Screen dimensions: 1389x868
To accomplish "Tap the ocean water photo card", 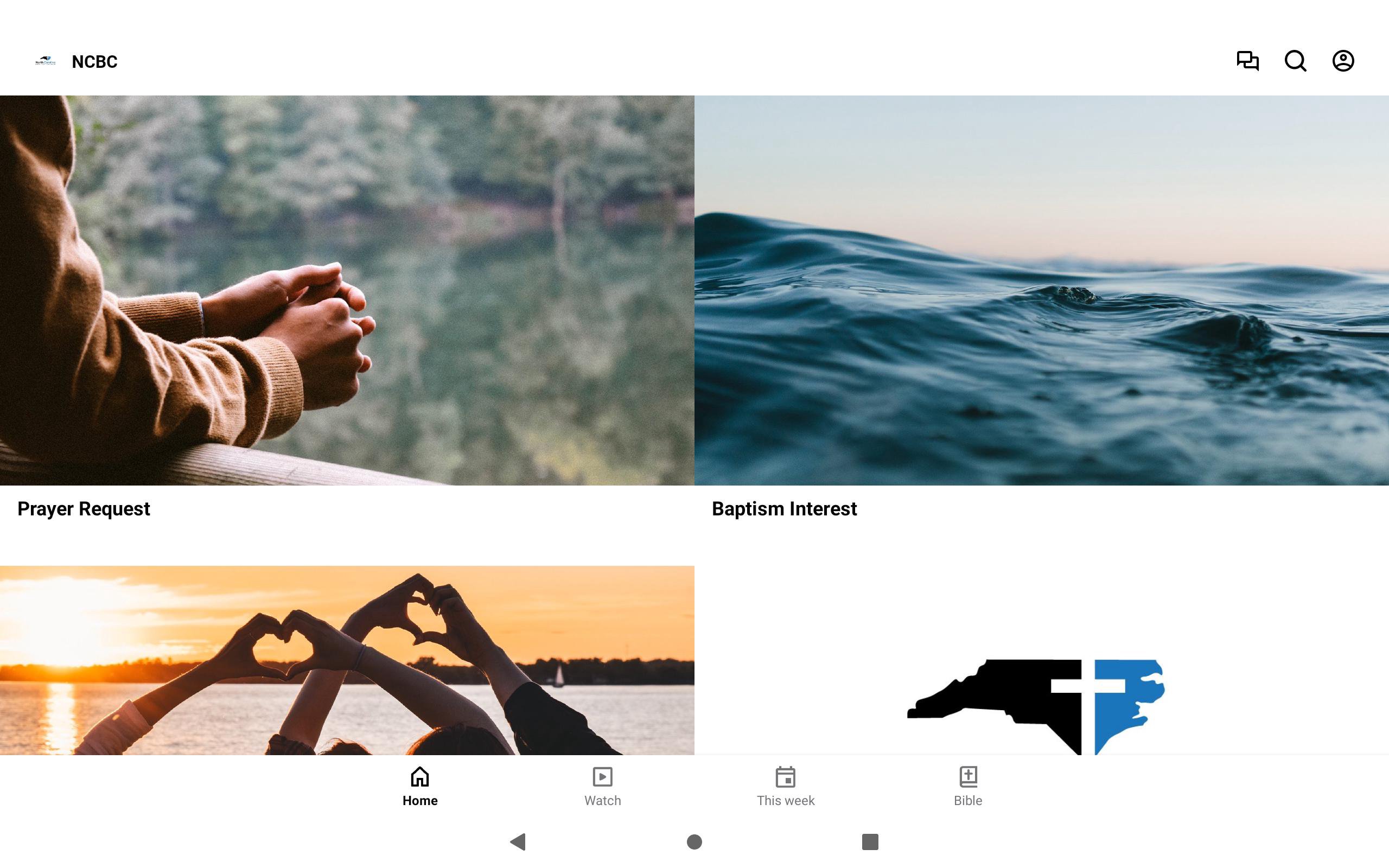I will 1042,290.
